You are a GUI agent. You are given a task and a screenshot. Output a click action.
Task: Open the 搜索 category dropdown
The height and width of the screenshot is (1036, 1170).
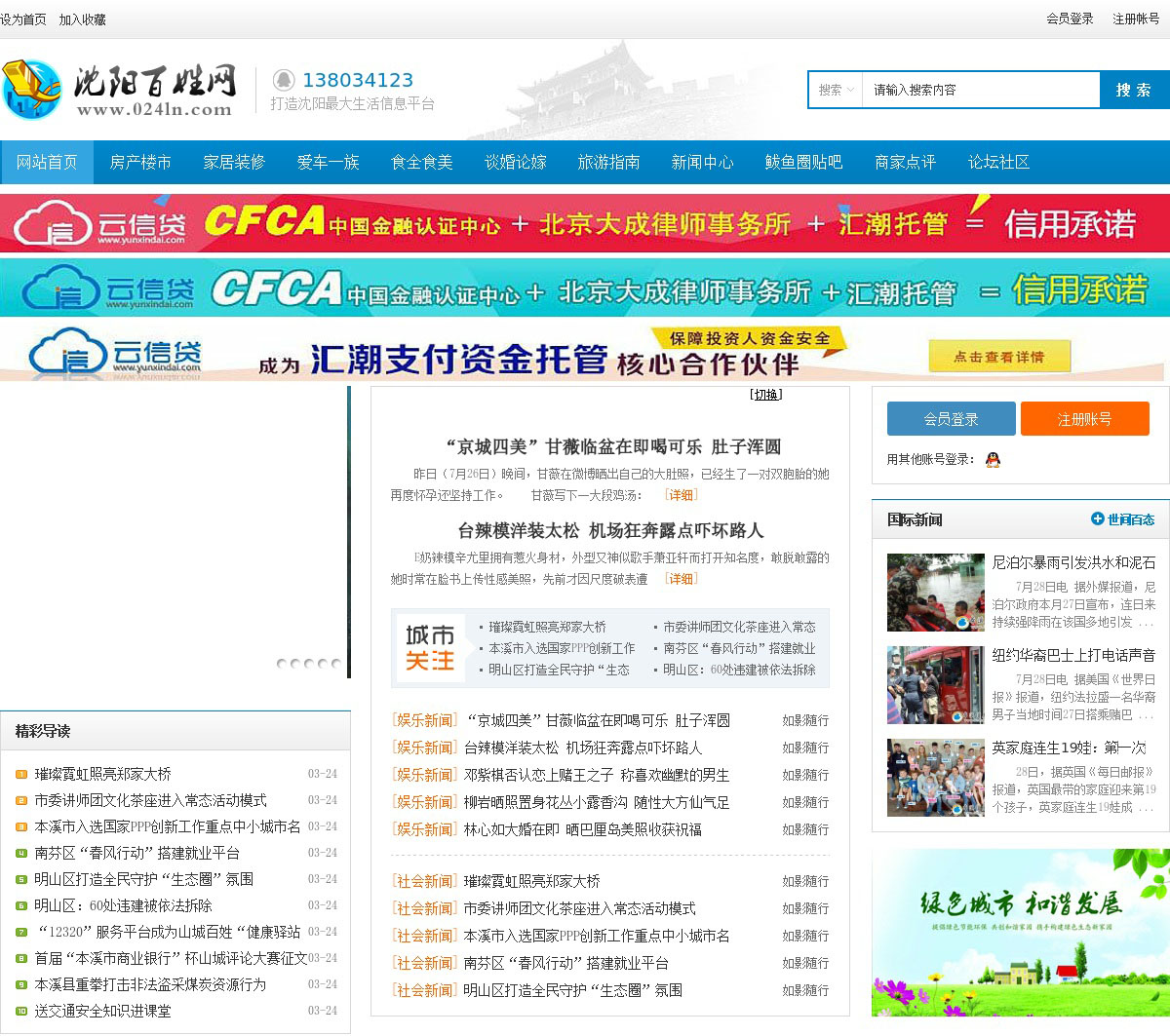836,90
